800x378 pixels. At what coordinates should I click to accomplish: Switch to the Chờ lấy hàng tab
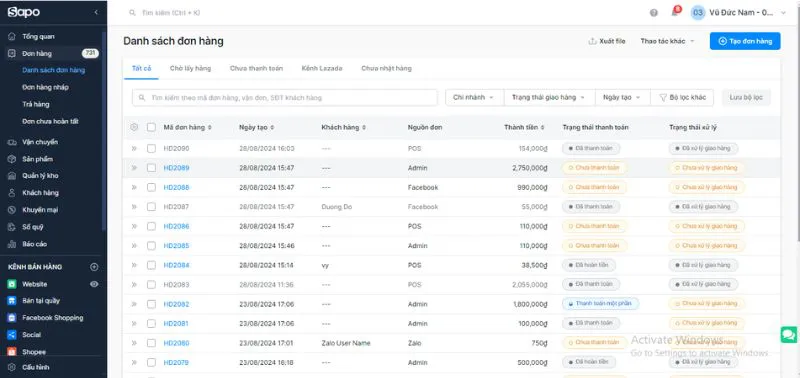[x=190, y=68]
